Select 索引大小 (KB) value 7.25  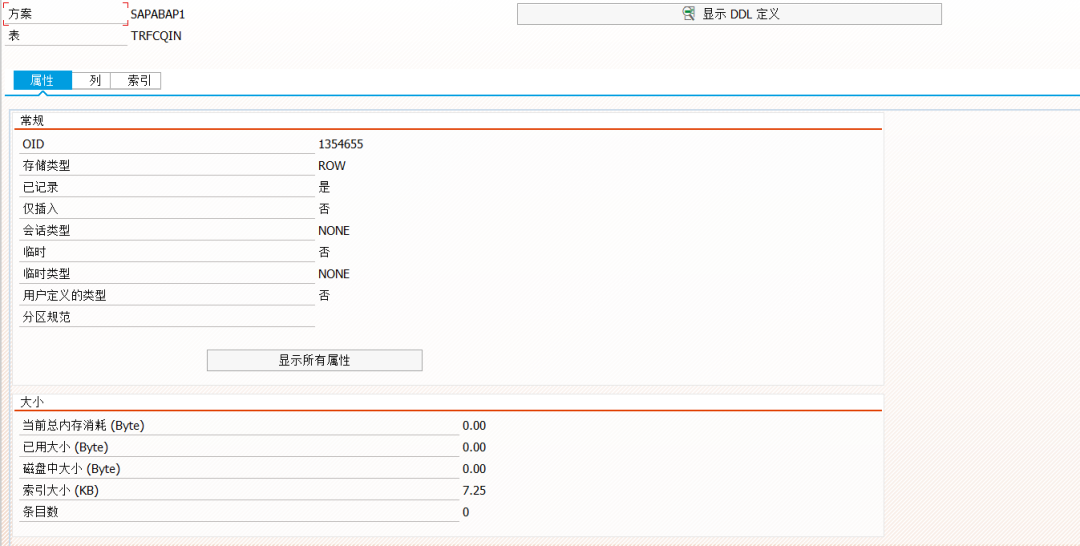(x=474, y=491)
